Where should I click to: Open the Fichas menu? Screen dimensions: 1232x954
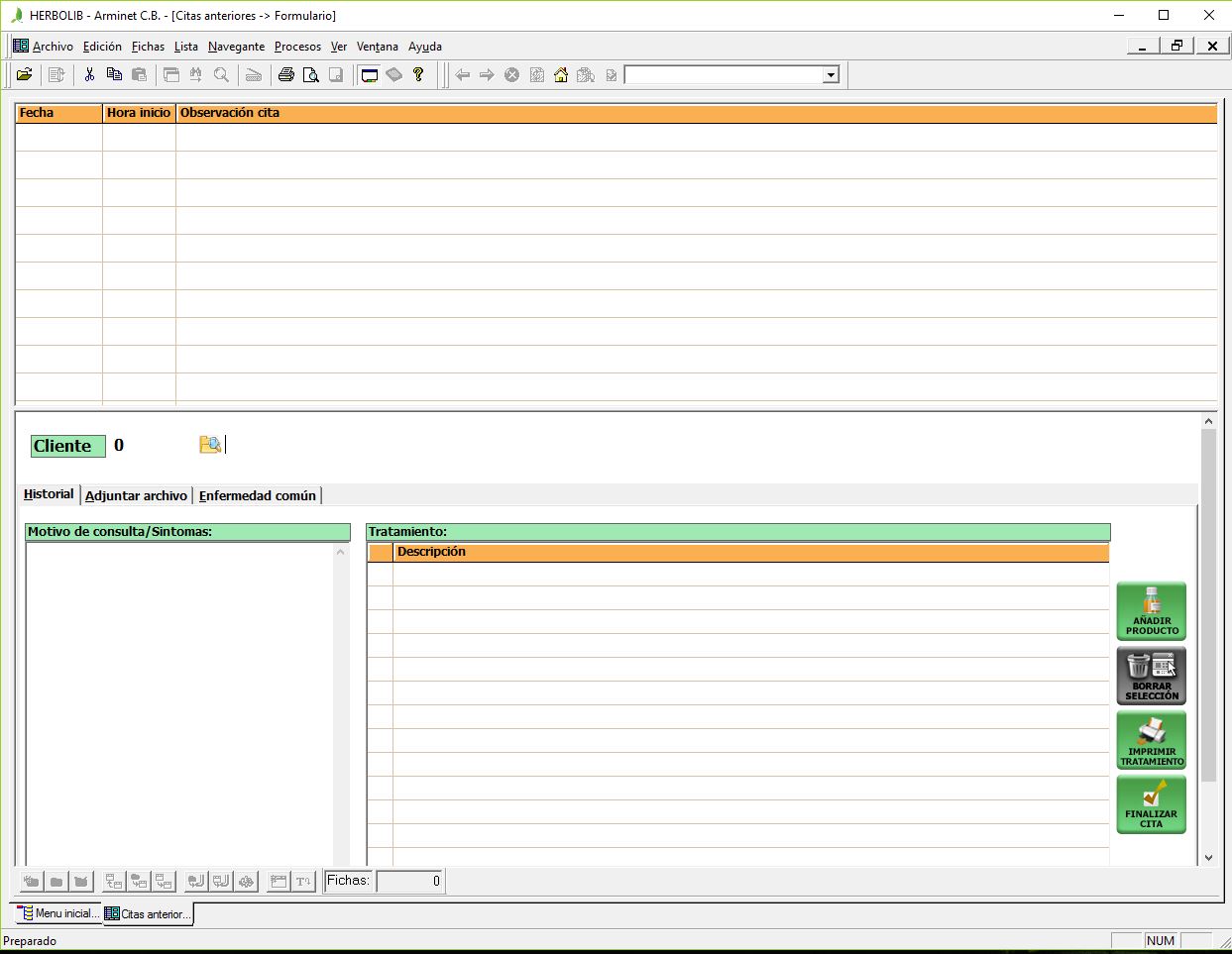pyautogui.click(x=148, y=47)
